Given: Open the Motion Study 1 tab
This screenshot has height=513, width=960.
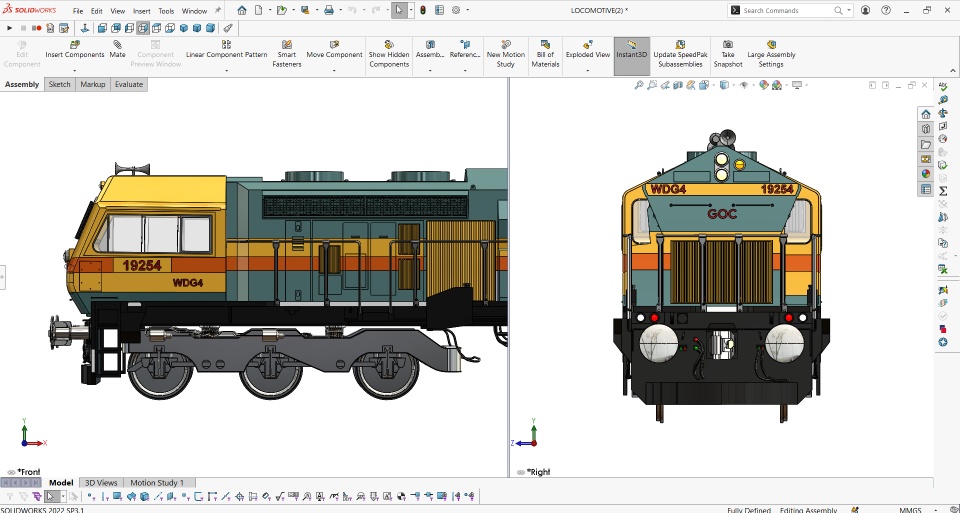Looking at the screenshot, I should point(157,483).
